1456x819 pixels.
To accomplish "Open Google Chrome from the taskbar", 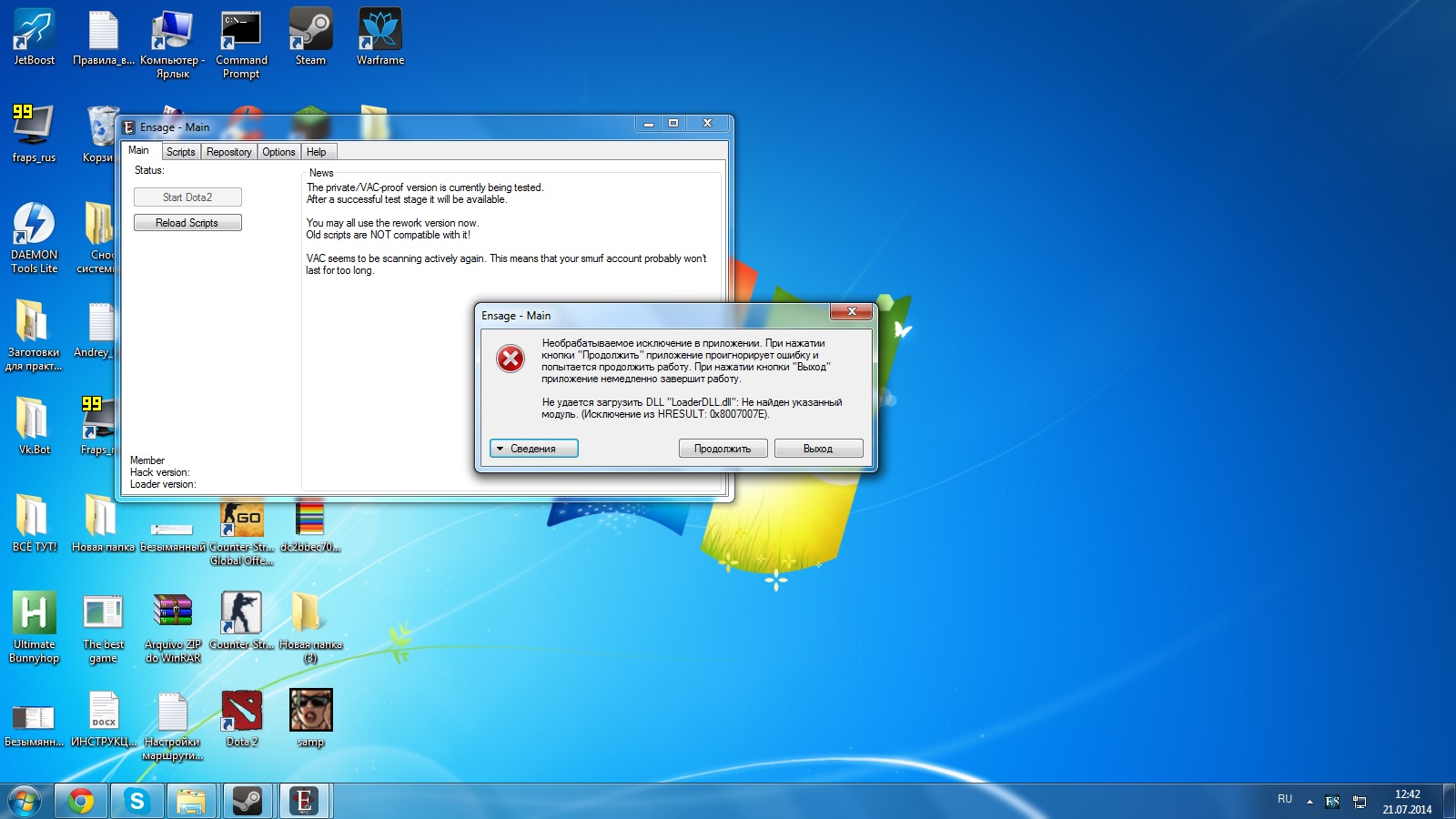I will coord(80,801).
